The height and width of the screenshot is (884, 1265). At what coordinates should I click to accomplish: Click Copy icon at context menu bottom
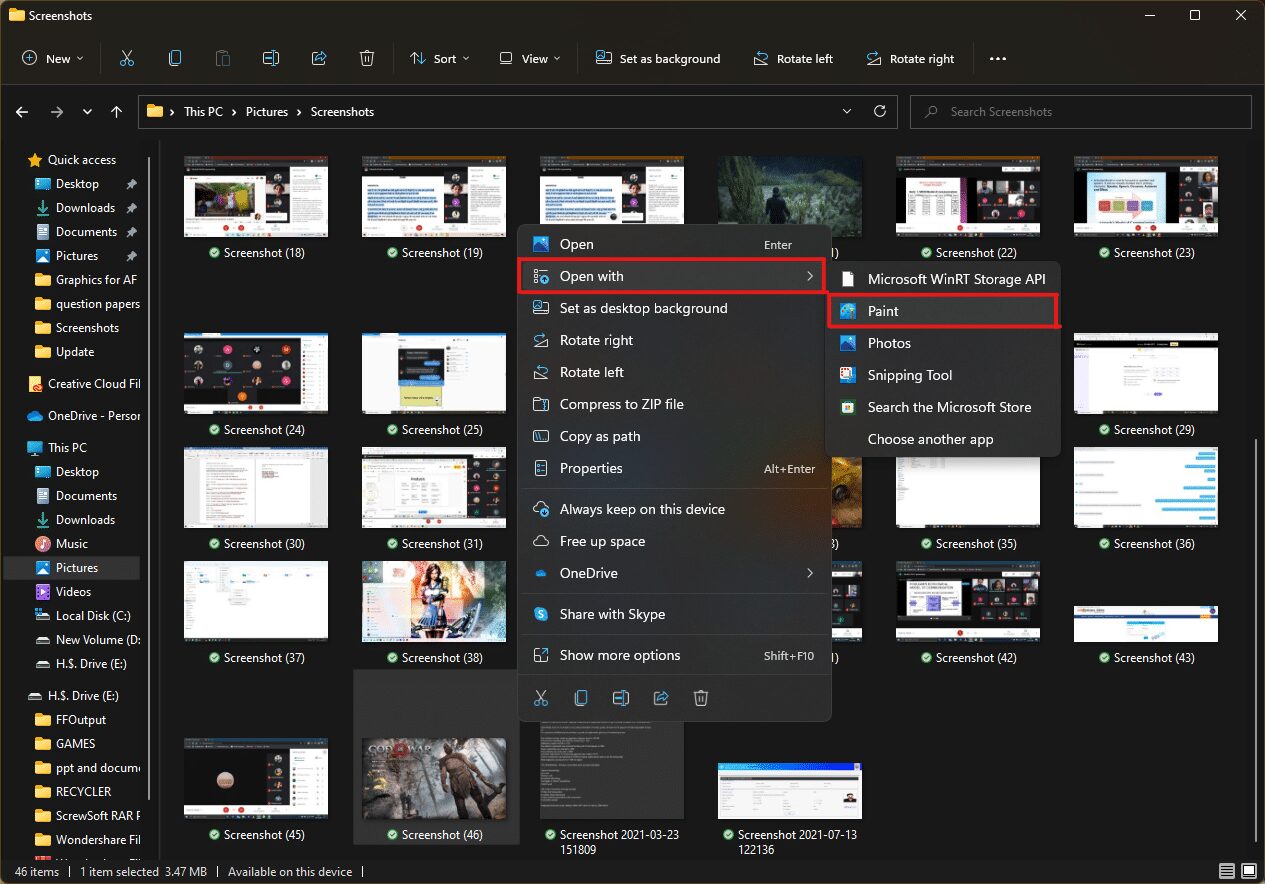581,698
